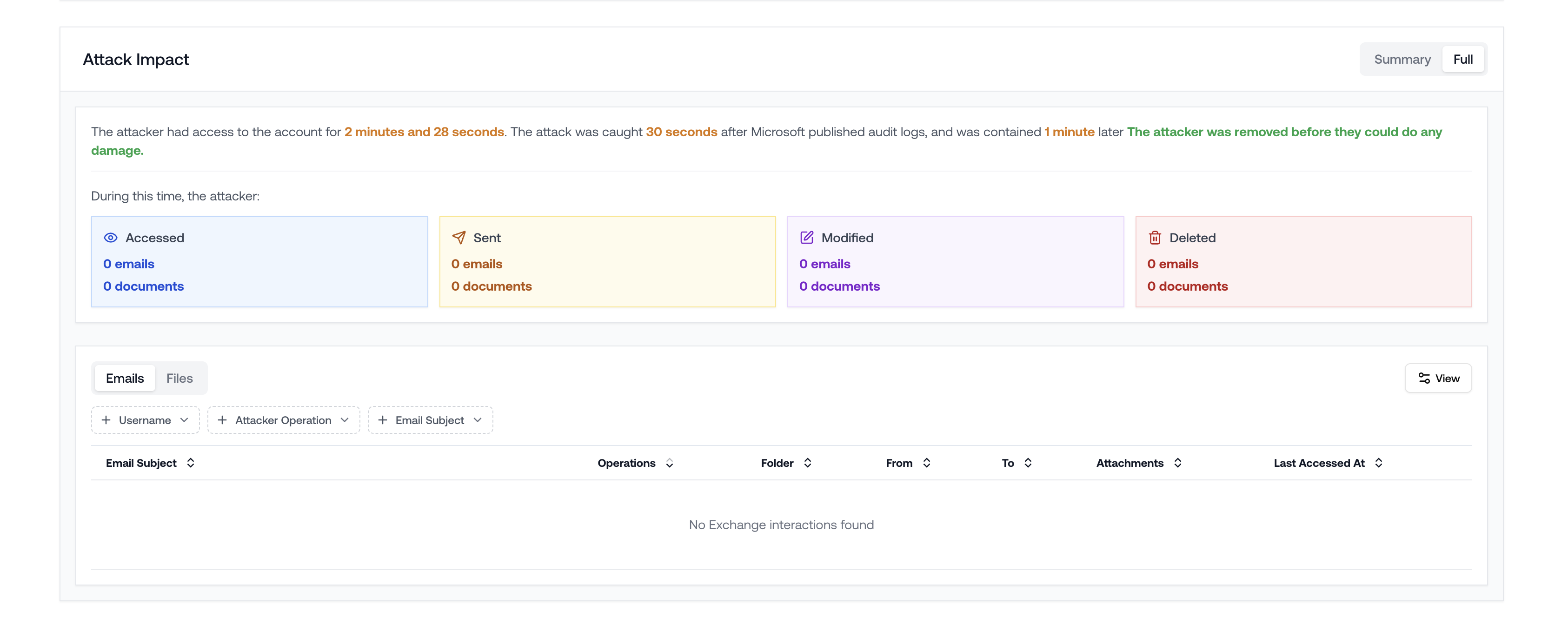Select the Emails tab
Image resolution: width=1568 pixels, height=625 pixels.
point(125,379)
